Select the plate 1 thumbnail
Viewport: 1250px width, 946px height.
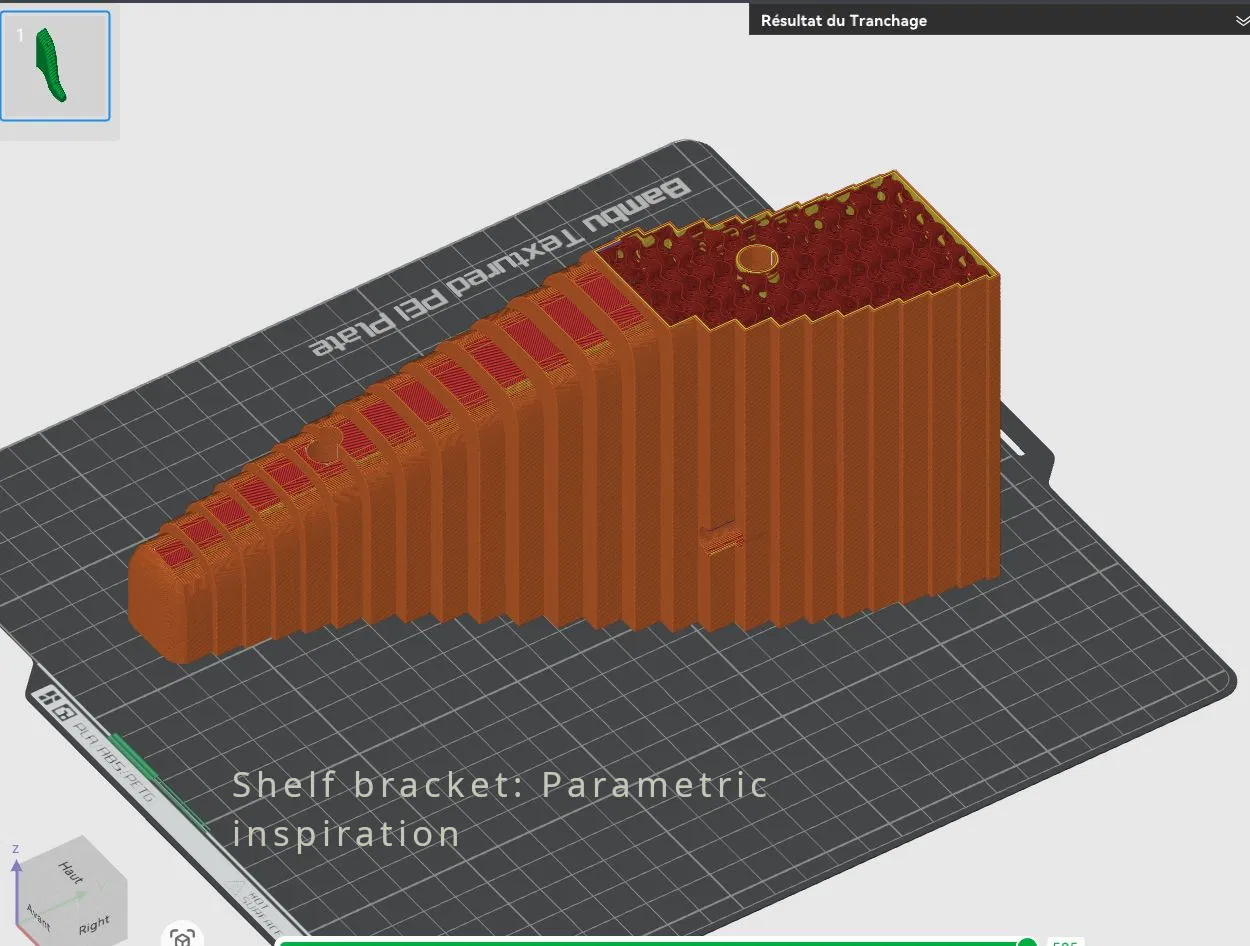[x=55, y=68]
